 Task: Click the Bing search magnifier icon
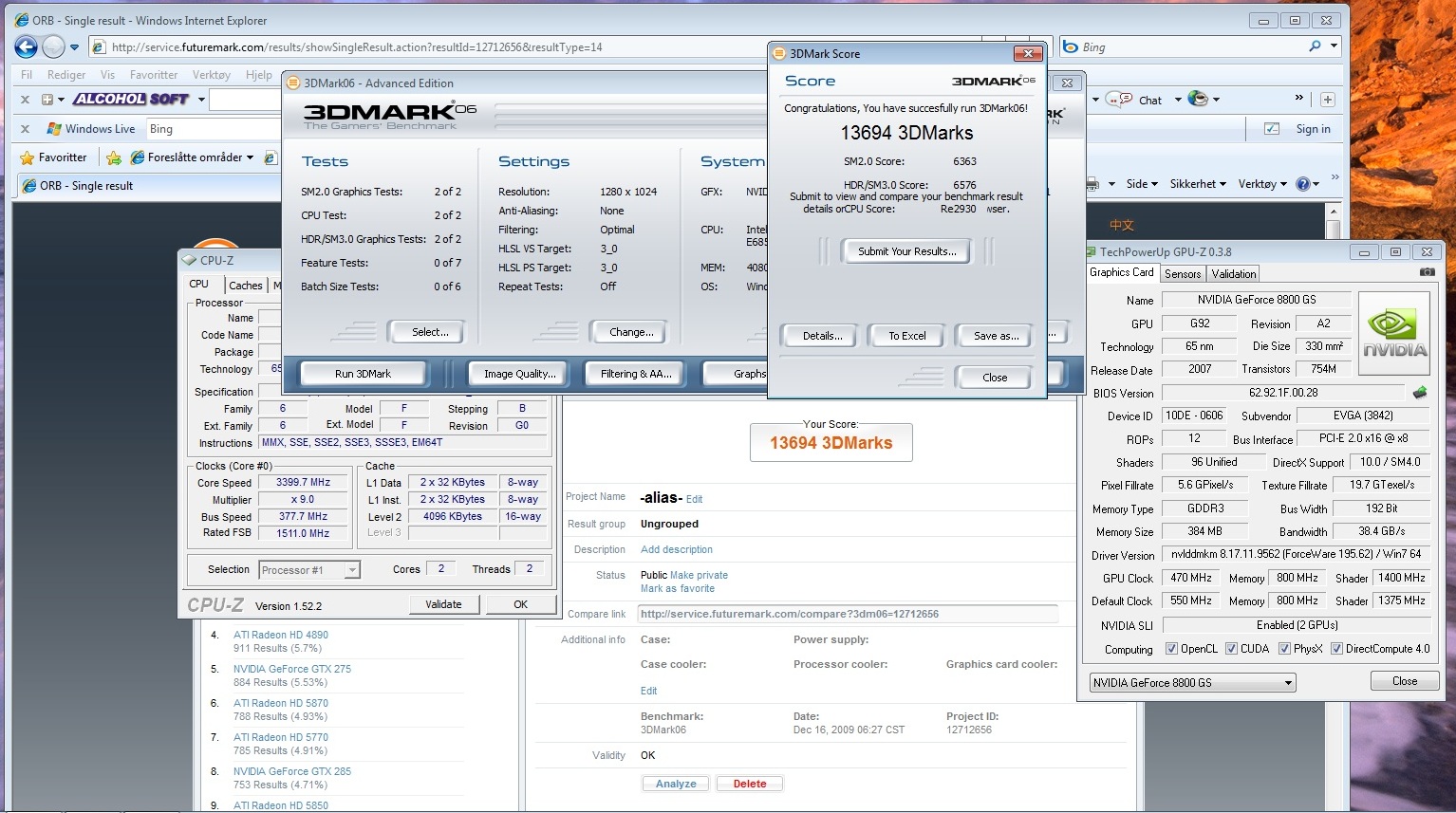[1315, 46]
